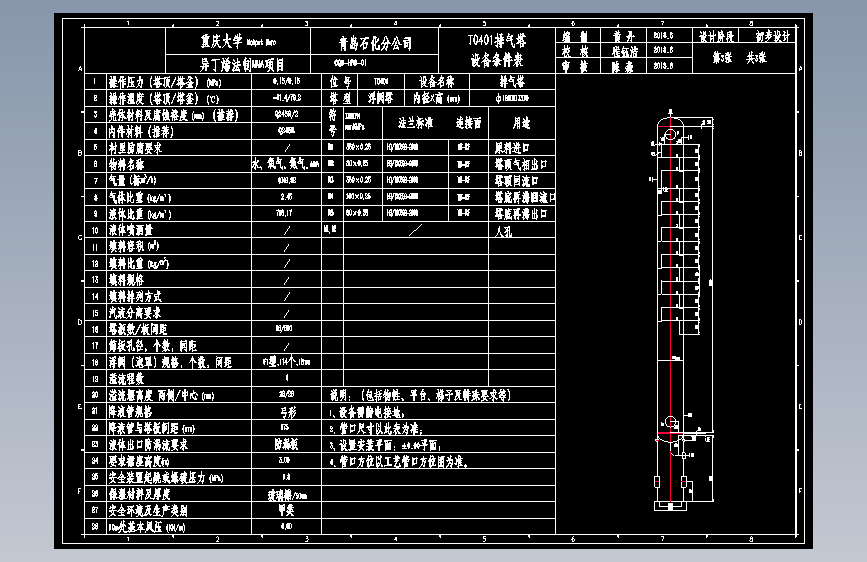Click the 安全装置起跳或爆破压力 row label

coord(166,477)
